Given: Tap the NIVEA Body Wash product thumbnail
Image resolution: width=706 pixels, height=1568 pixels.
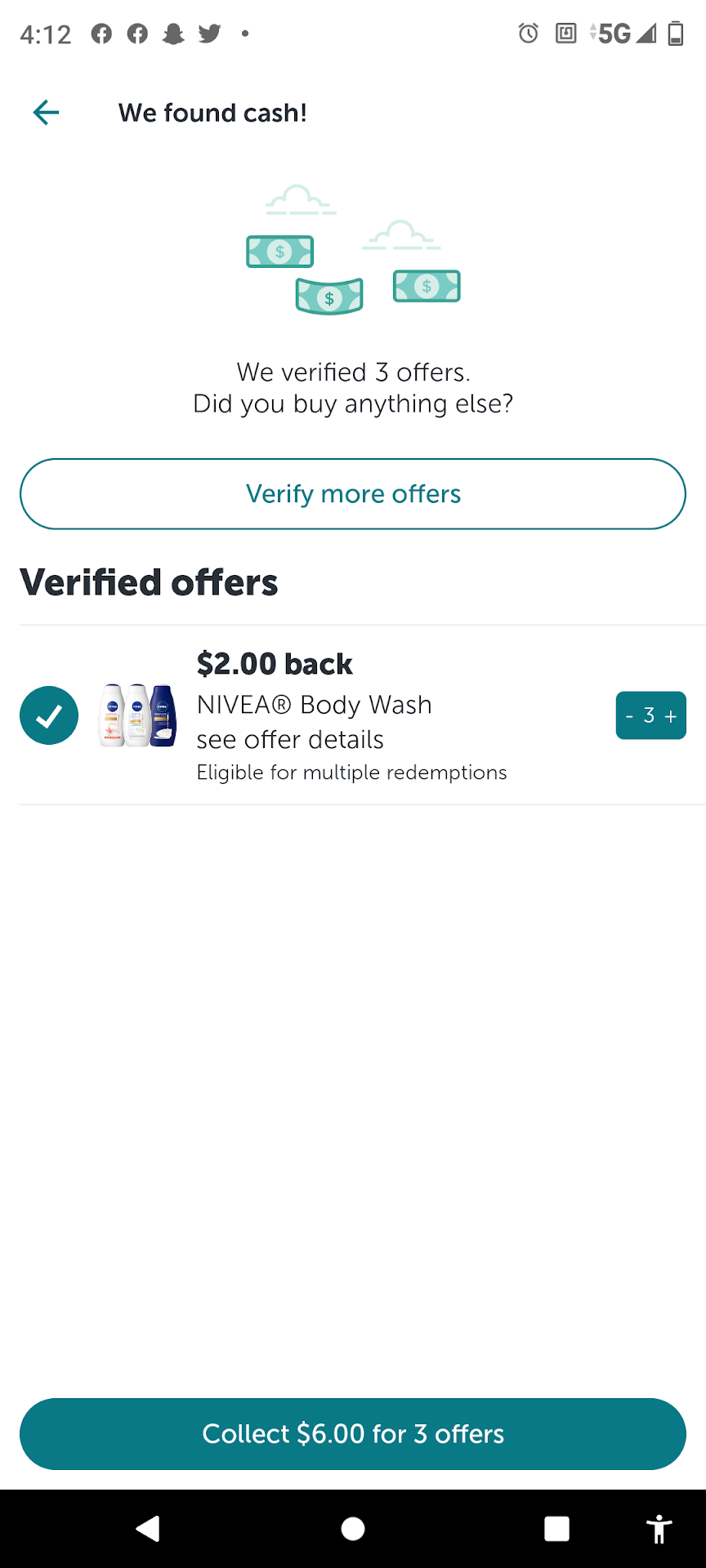Looking at the screenshot, I should [x=137, y=715].
